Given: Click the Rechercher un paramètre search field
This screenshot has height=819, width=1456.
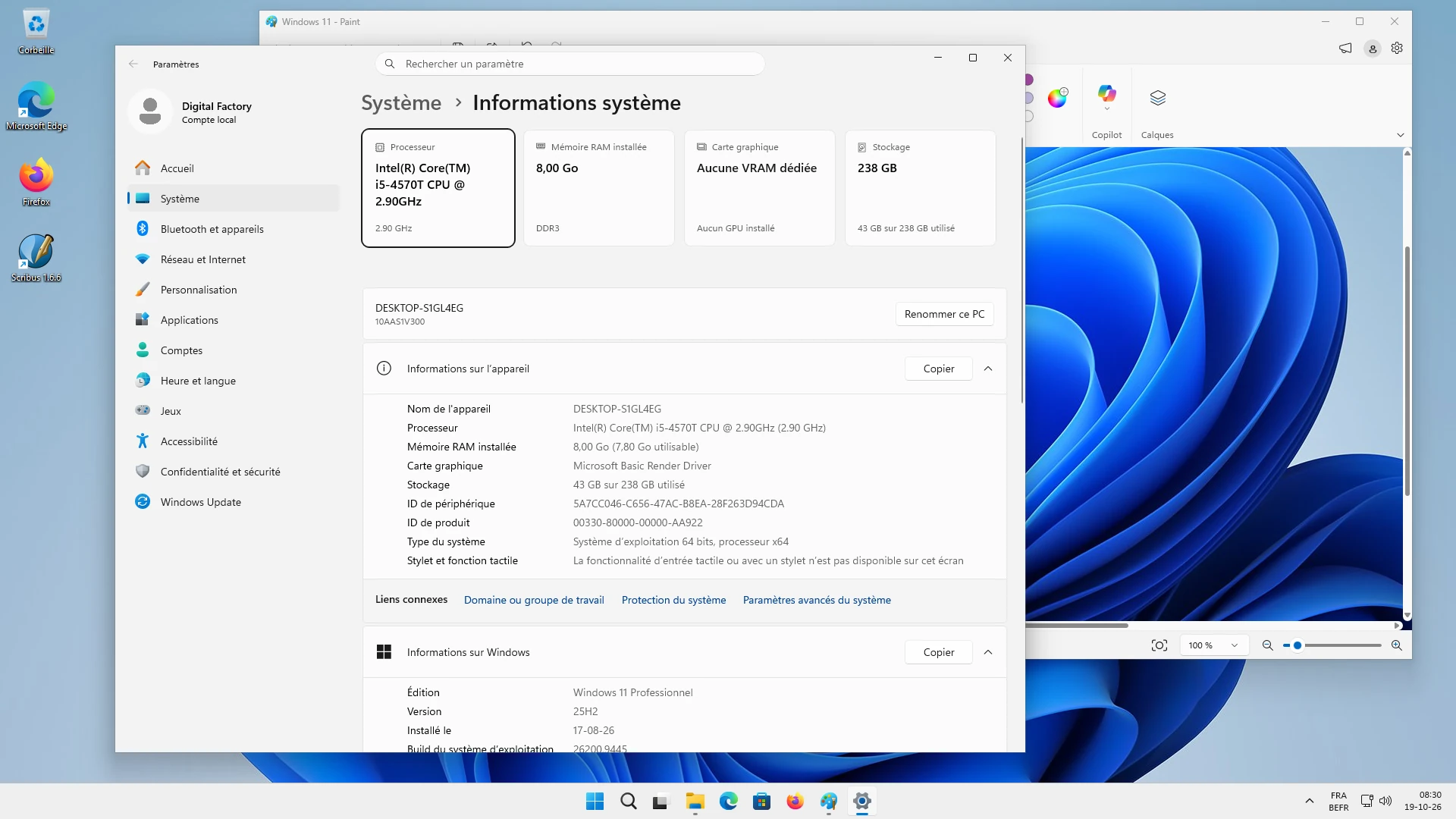Looking at the screenshot, I should (x=570, y=64).
